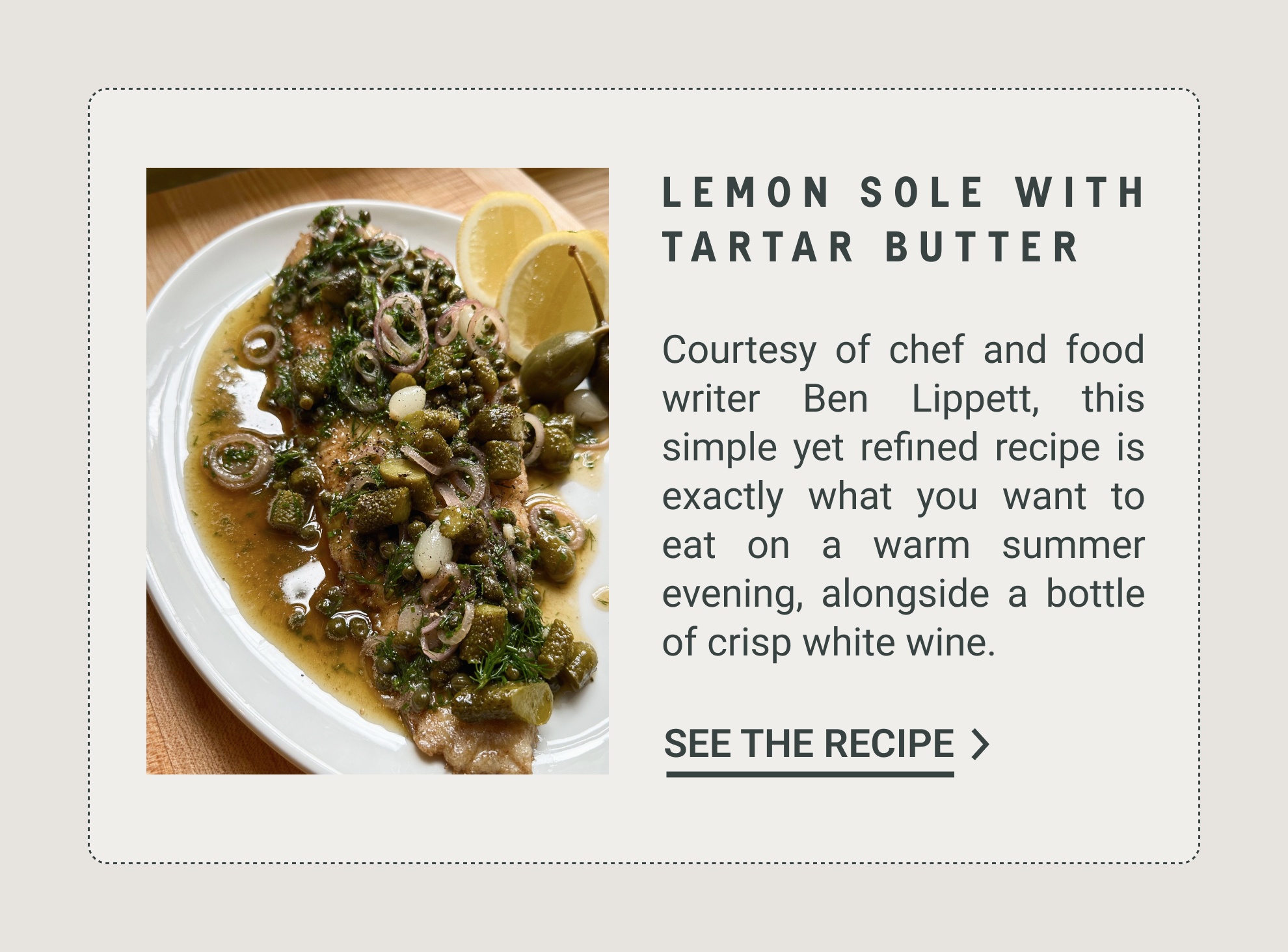
Task: Click the underline beneath See the Recipe
Action: [810, 774]
